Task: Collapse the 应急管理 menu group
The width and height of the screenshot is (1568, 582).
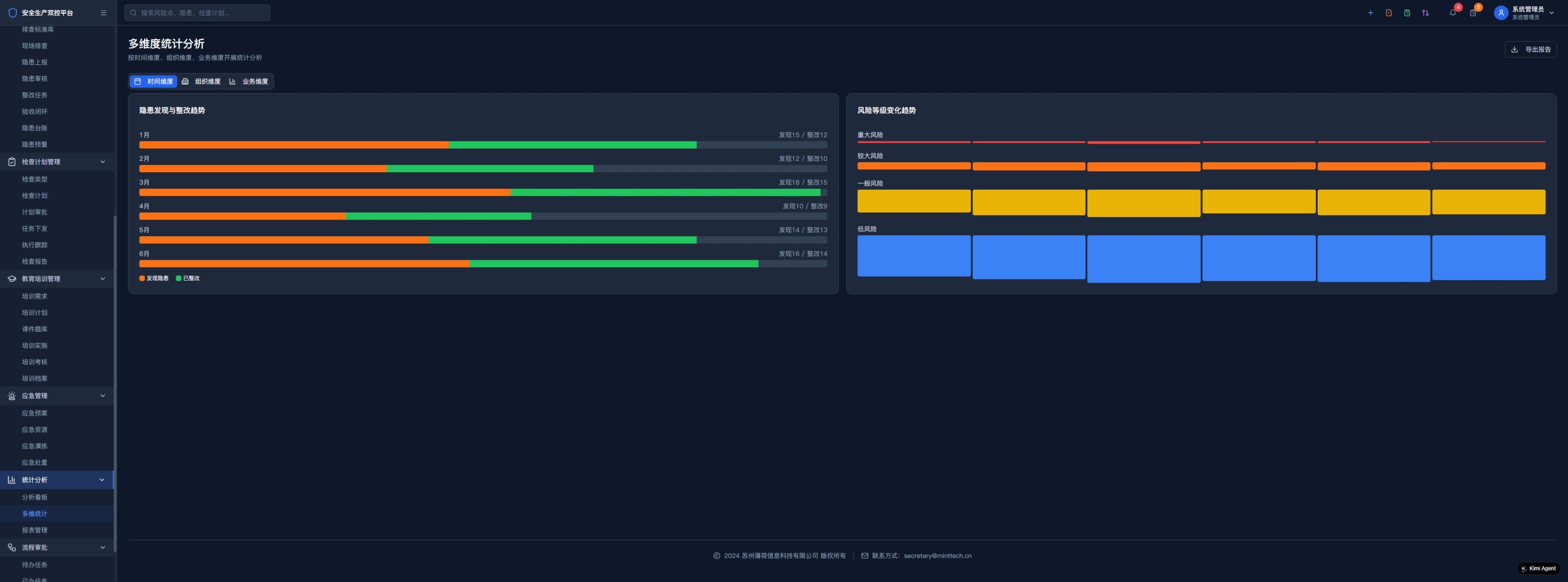Action: pyautogui.click(x=102, y=396)
